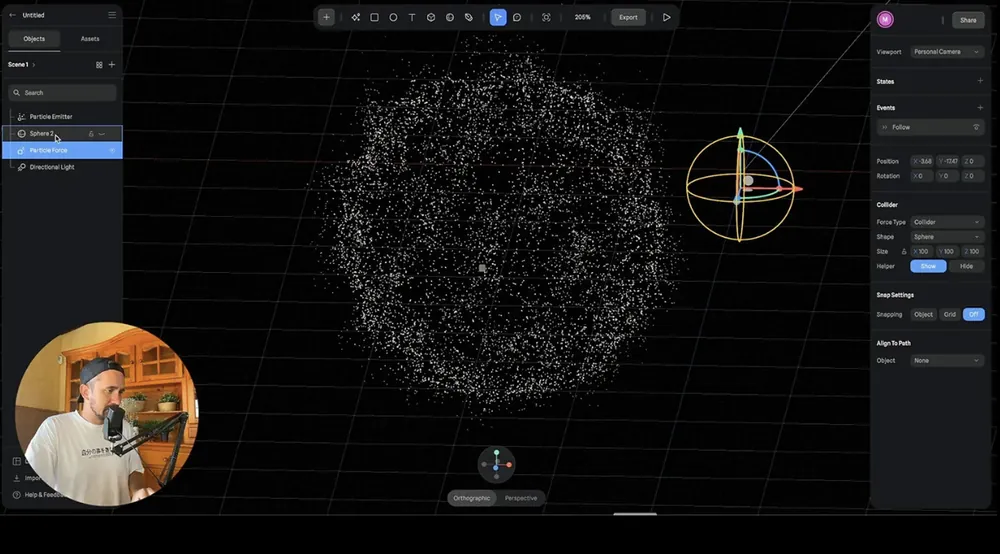
Task: Open the scenes grid view icon
Action: pos(99,64)
